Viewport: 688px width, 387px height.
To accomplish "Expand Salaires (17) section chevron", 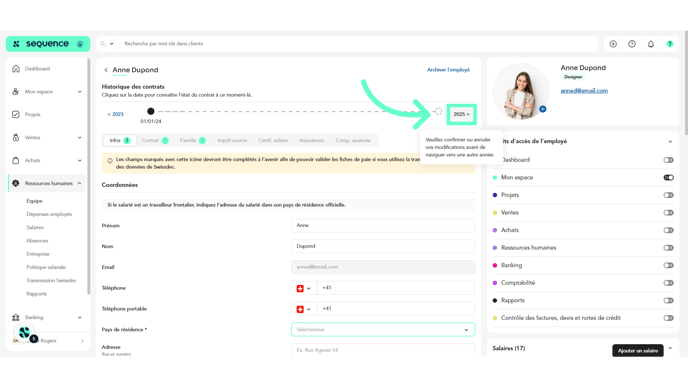I will click(670, 348).
